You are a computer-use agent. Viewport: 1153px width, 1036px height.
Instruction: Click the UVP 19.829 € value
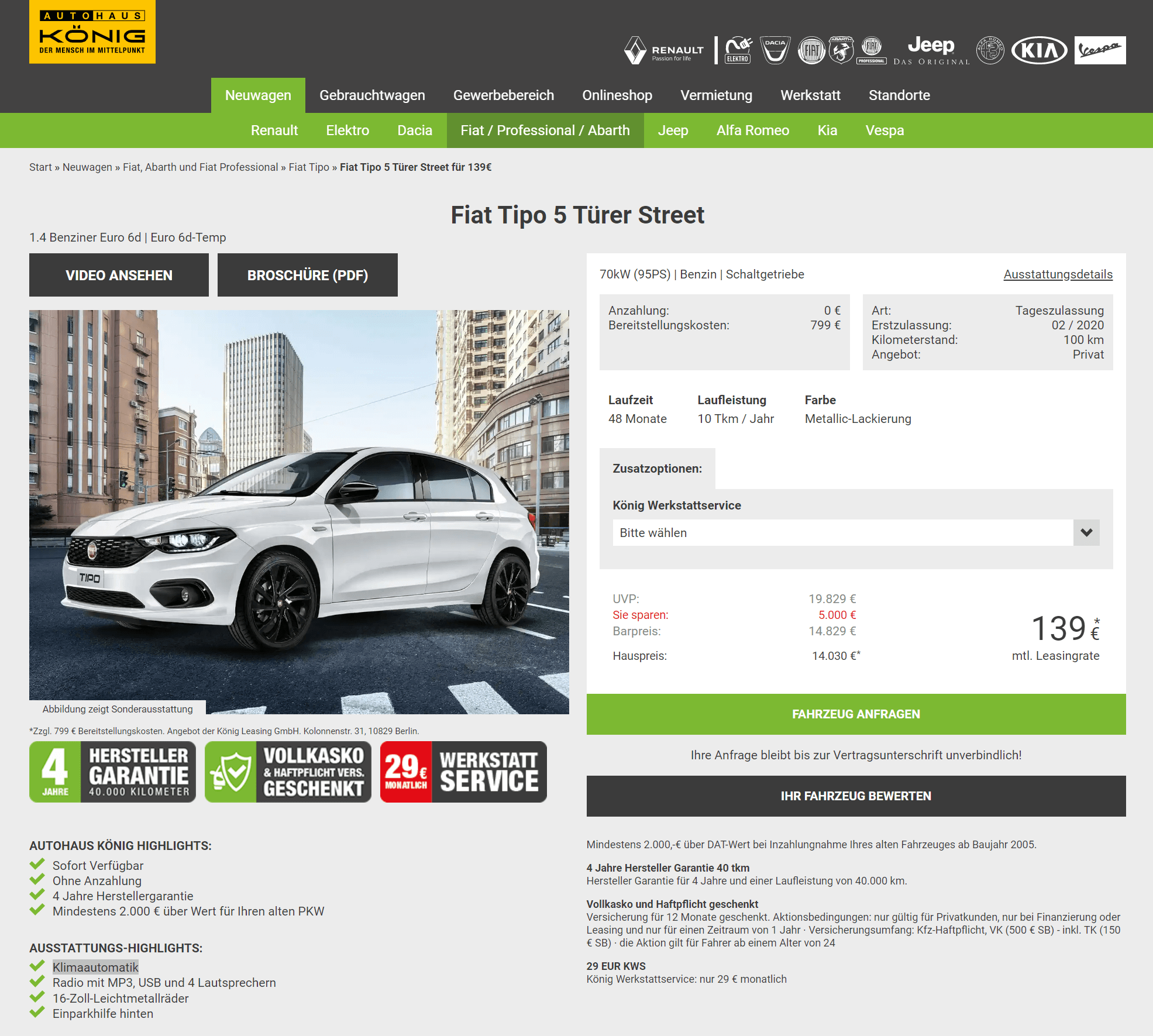pos(832,599)
